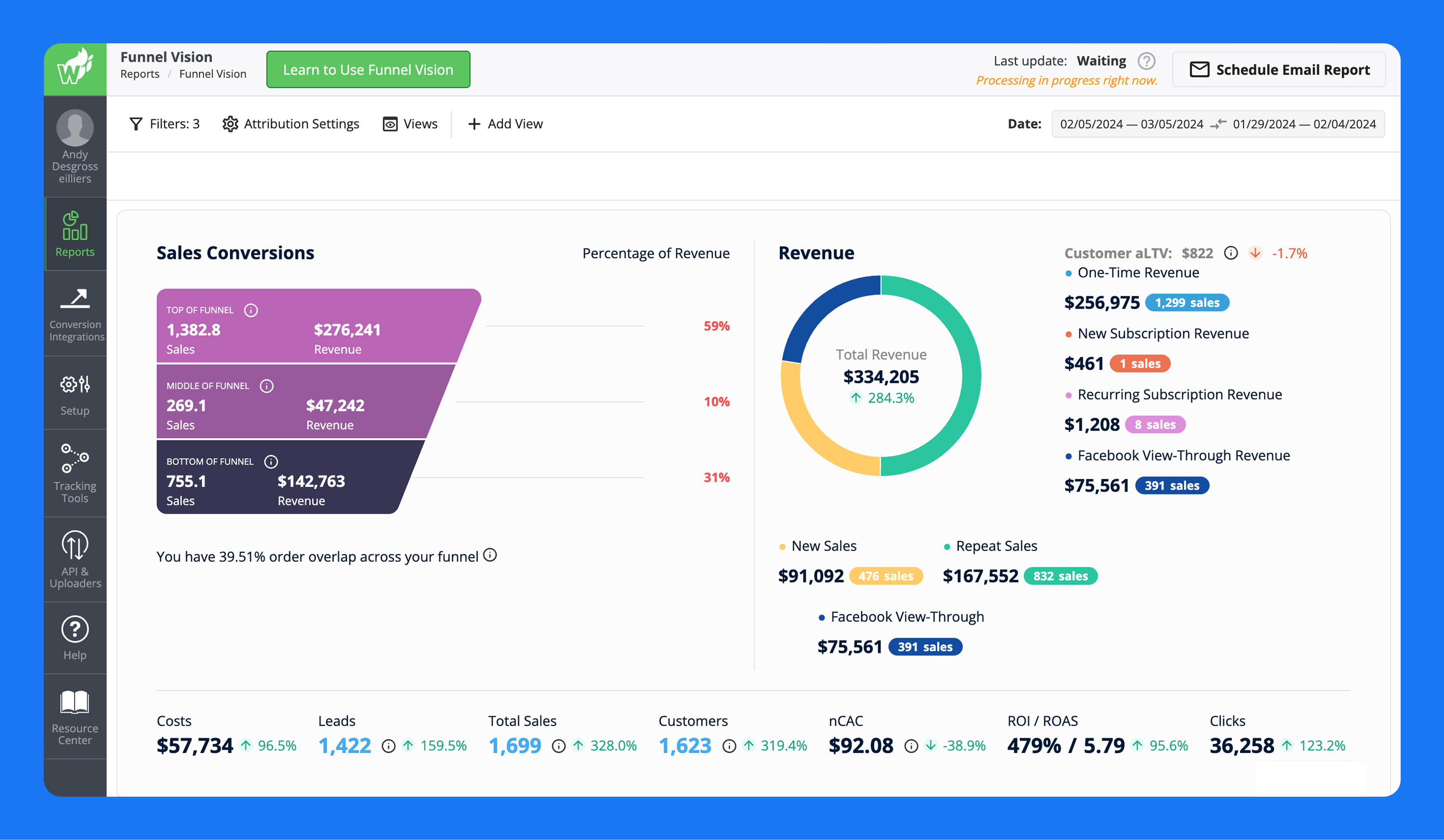Click the Leads value 1,422

tap(344, 746)
